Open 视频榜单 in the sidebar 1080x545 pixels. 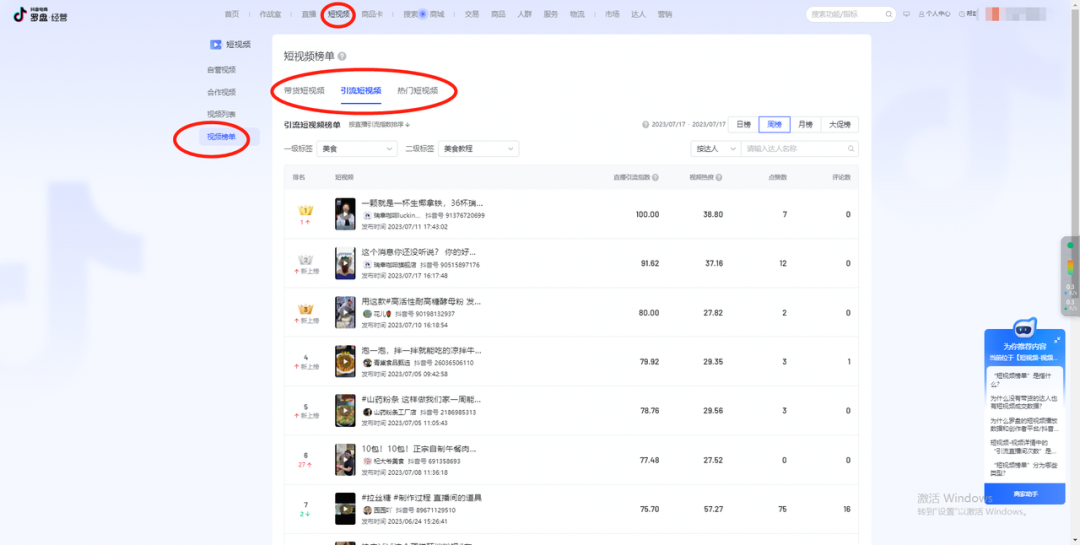point(229,136)
